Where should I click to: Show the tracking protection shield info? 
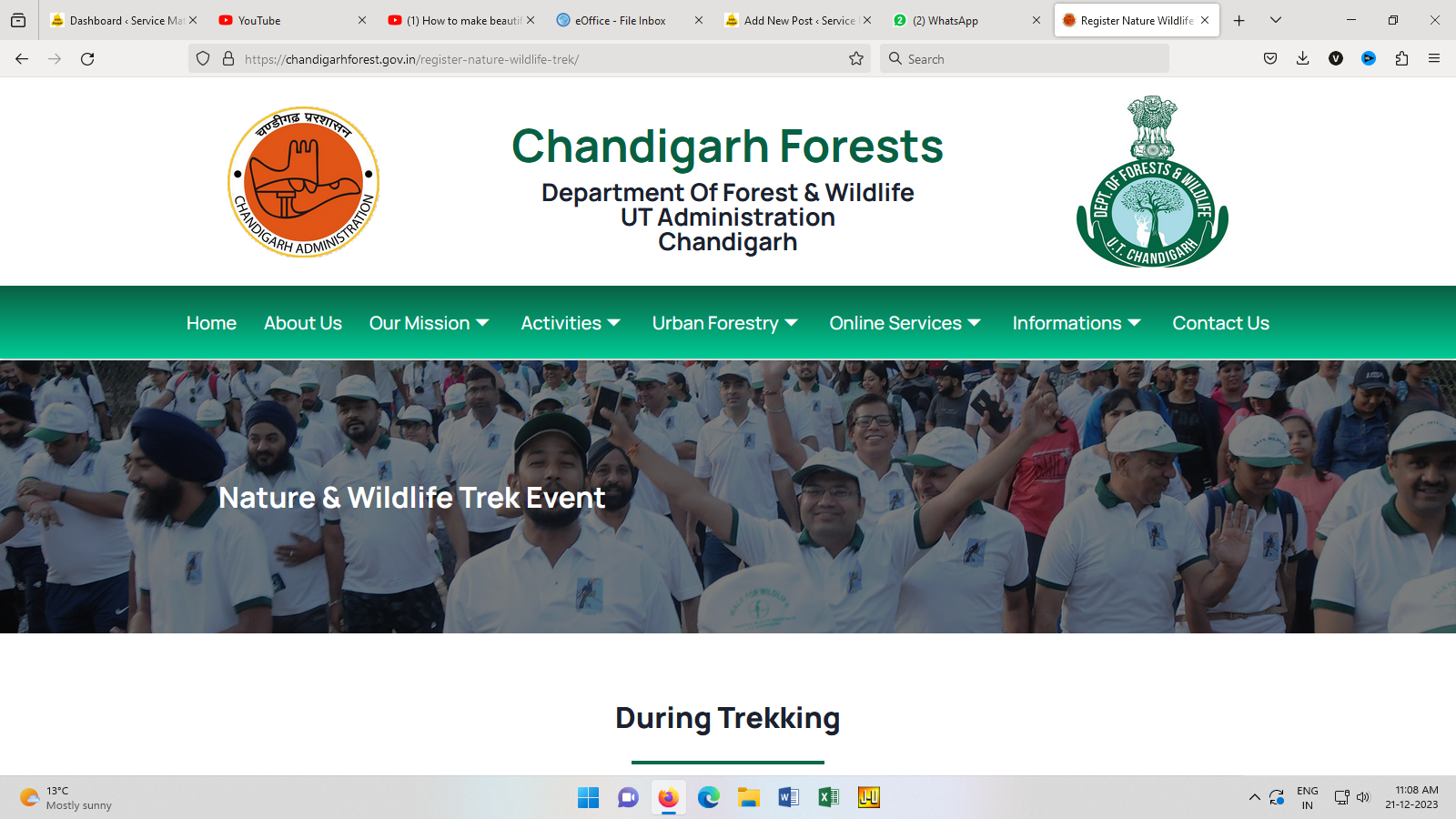[203, 59]
